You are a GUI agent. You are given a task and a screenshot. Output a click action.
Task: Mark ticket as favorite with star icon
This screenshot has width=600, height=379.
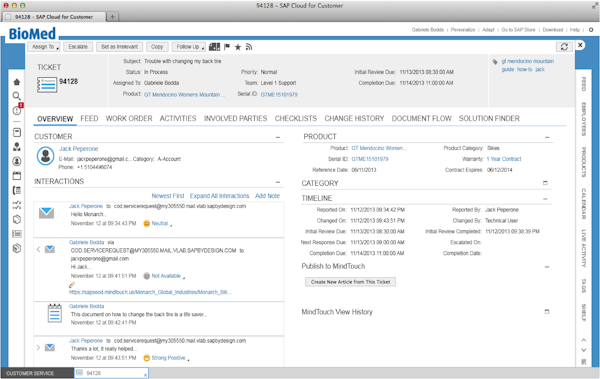coord(238,47)
